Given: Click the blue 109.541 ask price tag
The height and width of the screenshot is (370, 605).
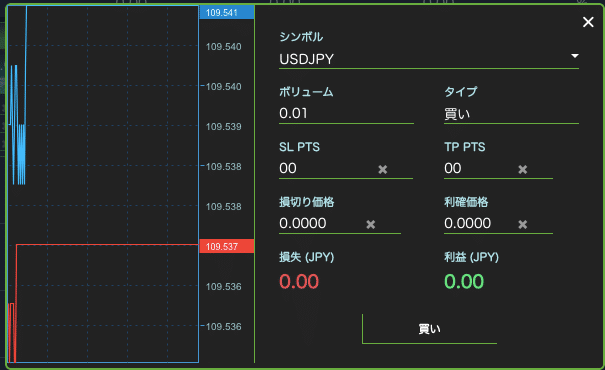Looking at the screenshot, I should [x=226, y=12].
